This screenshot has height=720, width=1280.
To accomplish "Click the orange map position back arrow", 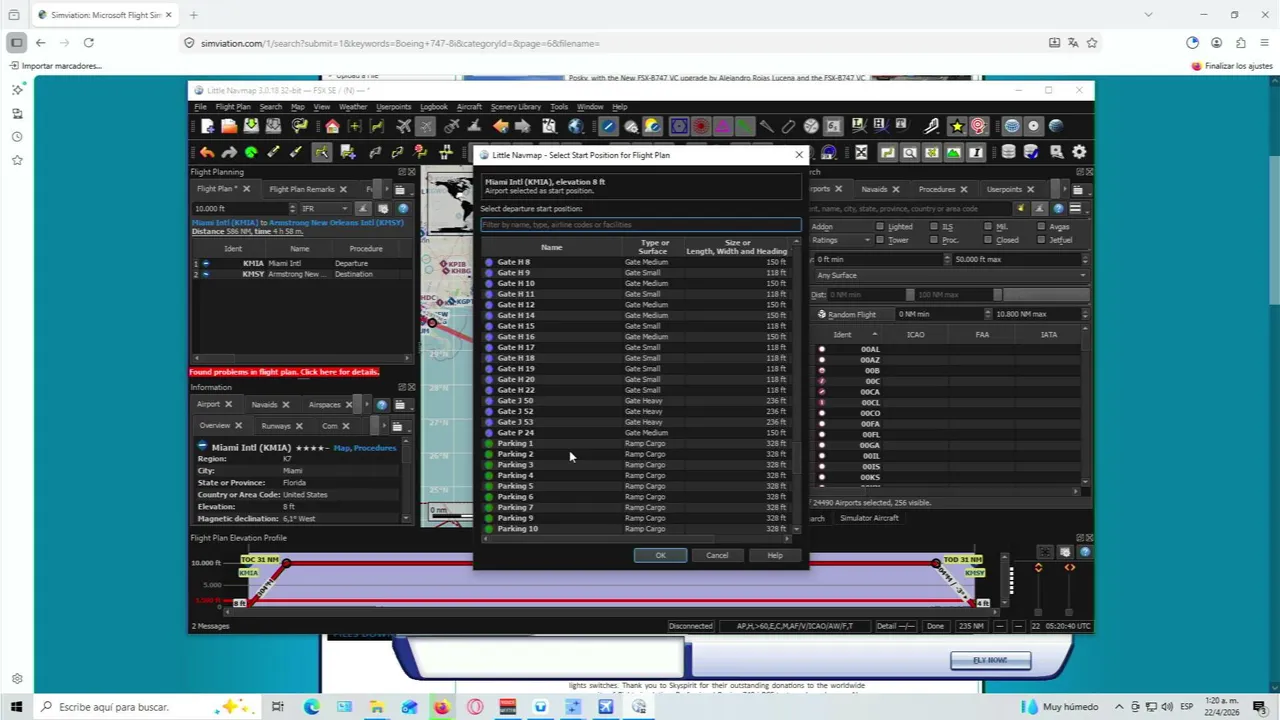I will (500, 126).
